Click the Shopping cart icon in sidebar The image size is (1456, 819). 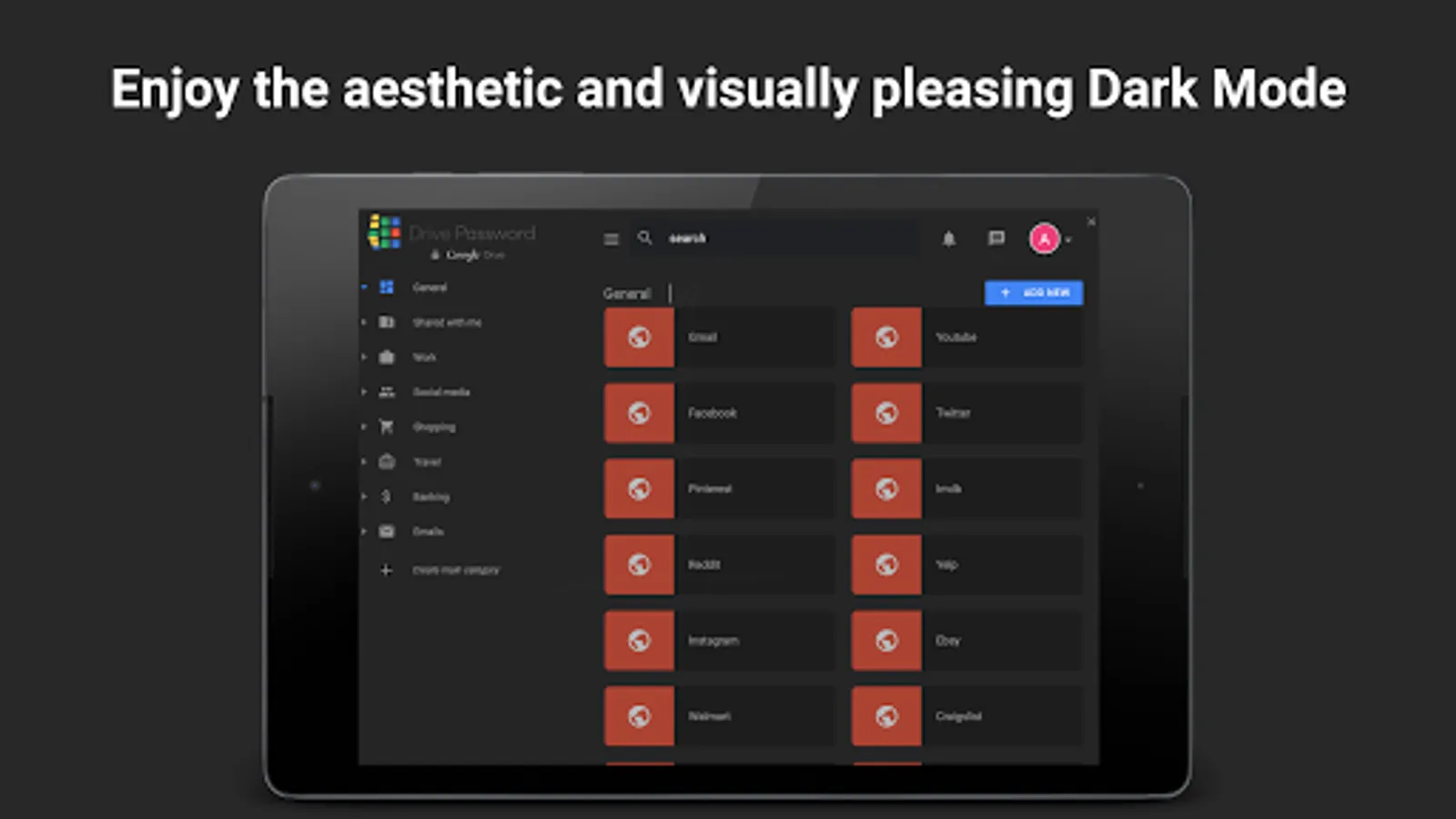[387, 427]
